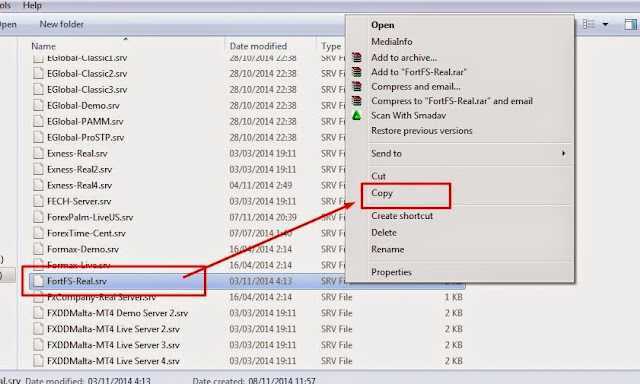Select file icon of EGlobal-Demo.srv
The height and width of the screenshot is (384, 640).
point(38,105)
